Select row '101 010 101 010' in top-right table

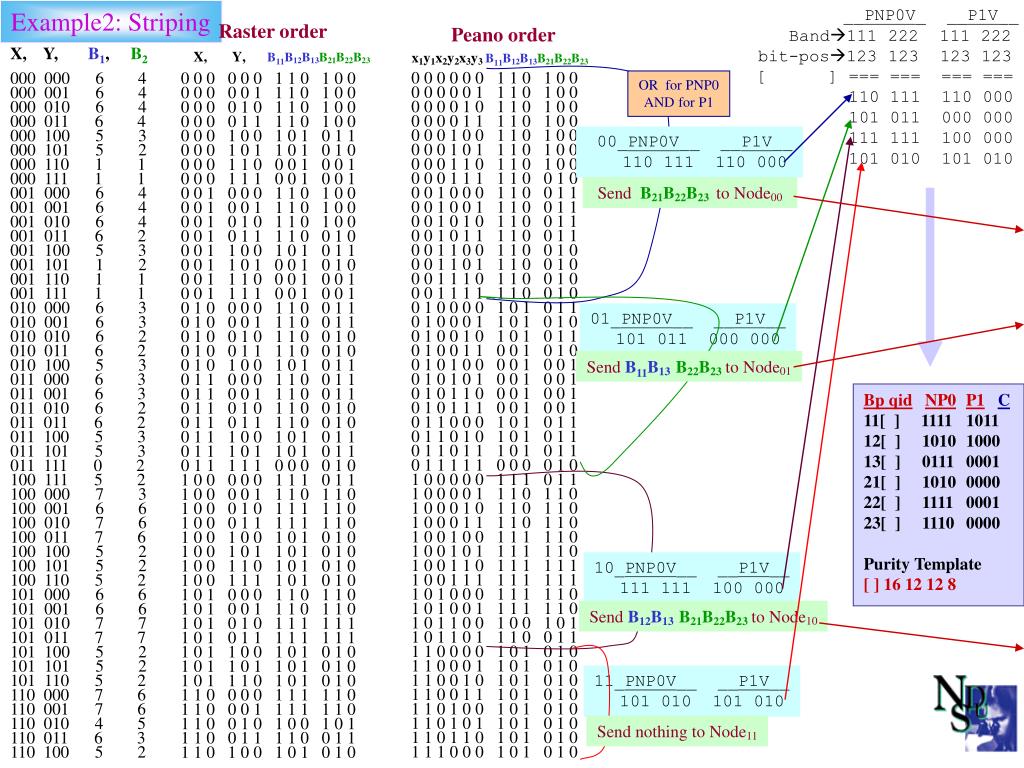[931, 159]
